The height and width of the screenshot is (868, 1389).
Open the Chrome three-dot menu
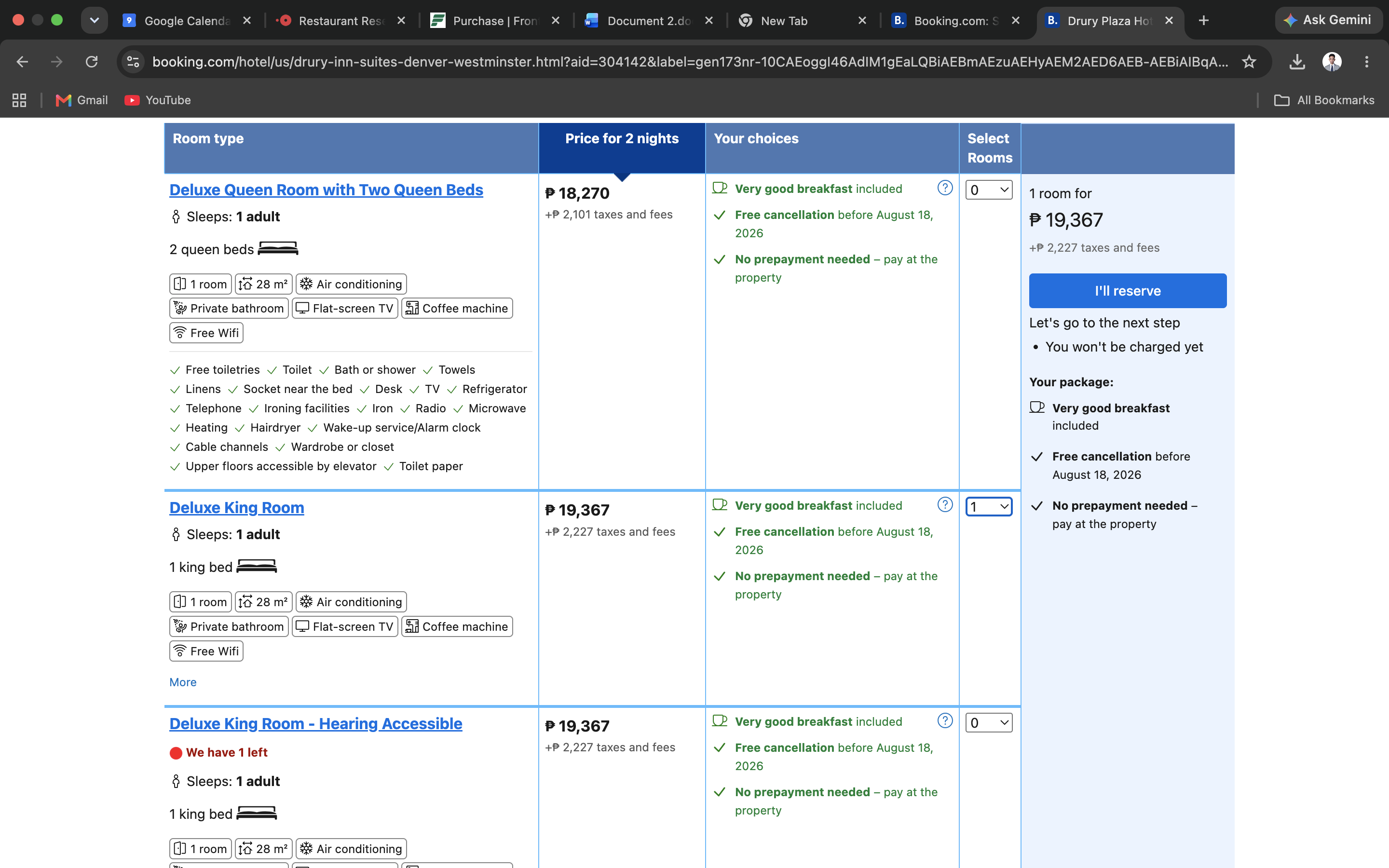(x=1367, y=61)
